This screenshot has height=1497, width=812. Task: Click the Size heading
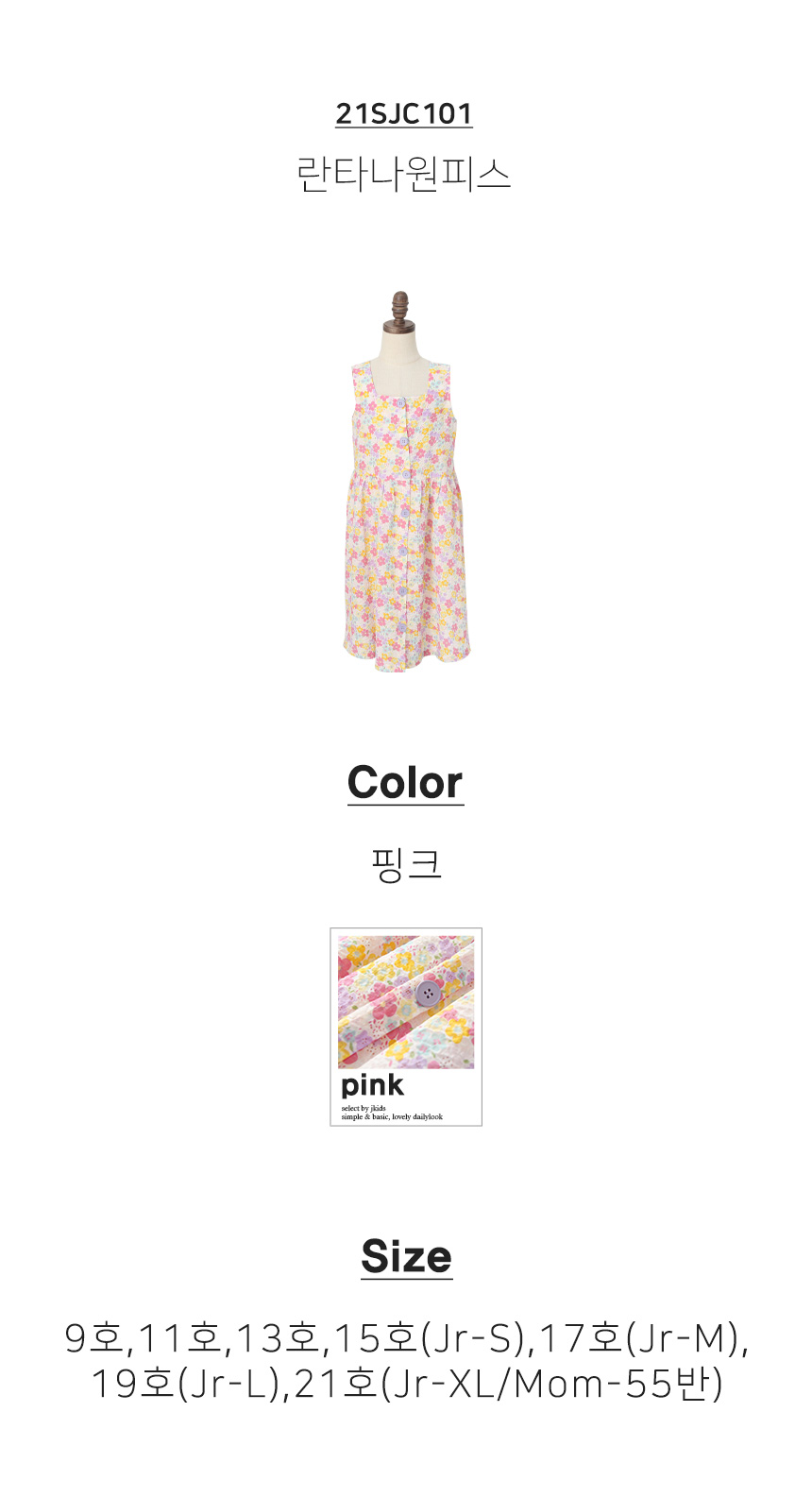tap(406, 1257)
